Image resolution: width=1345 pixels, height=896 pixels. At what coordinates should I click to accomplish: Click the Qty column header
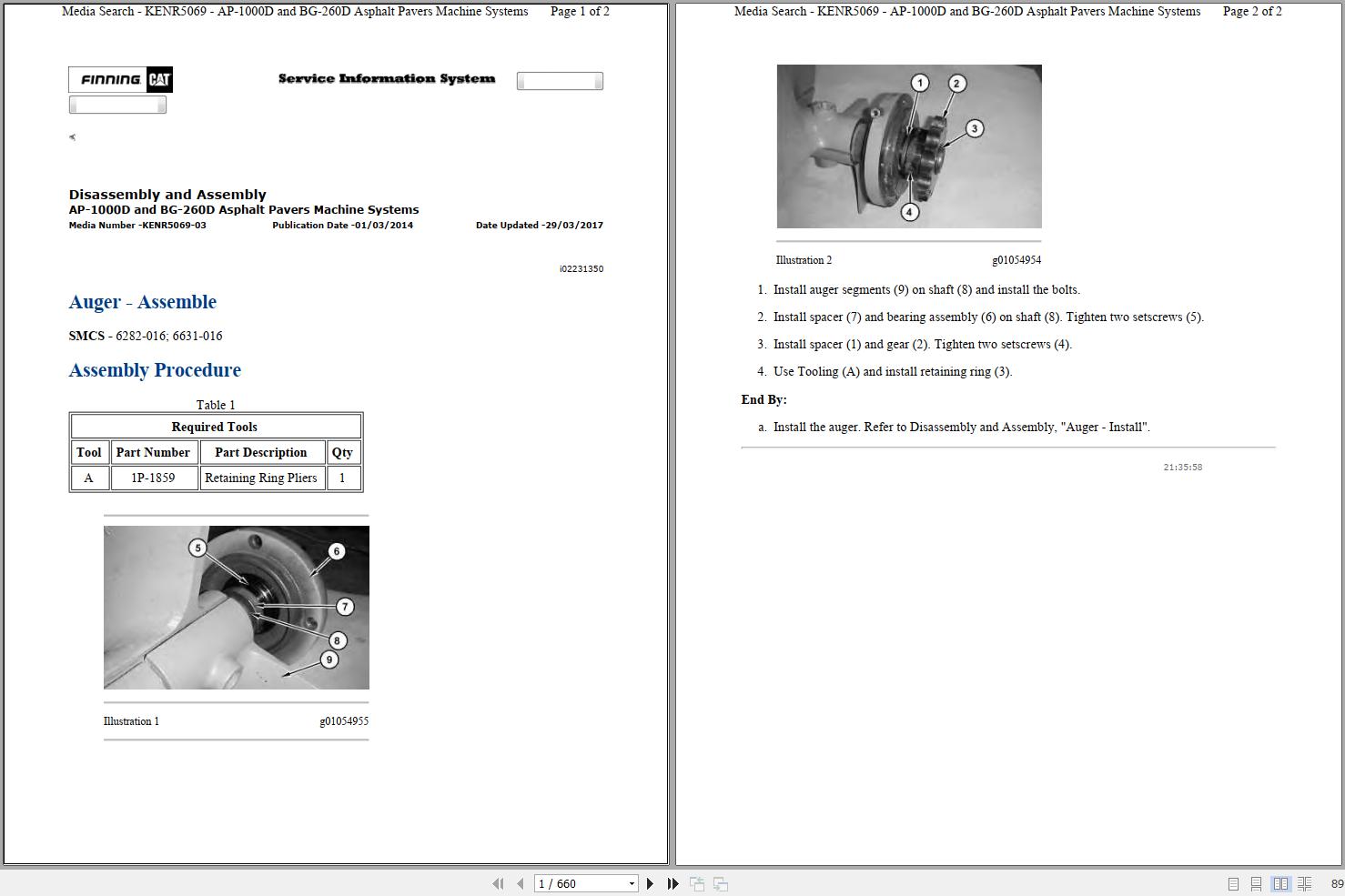pyautogui.click(x=342, y=452)
